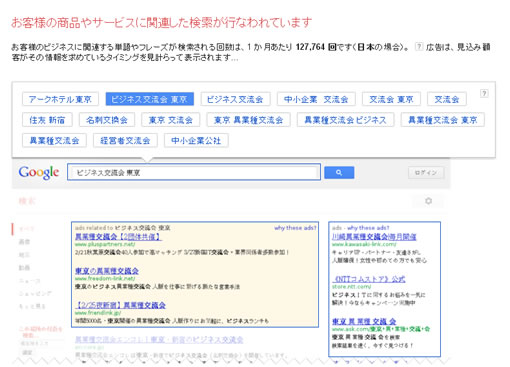Click the help question mark beside keyword box
This screenshot has height=367, width=510.
click(484, 93)
